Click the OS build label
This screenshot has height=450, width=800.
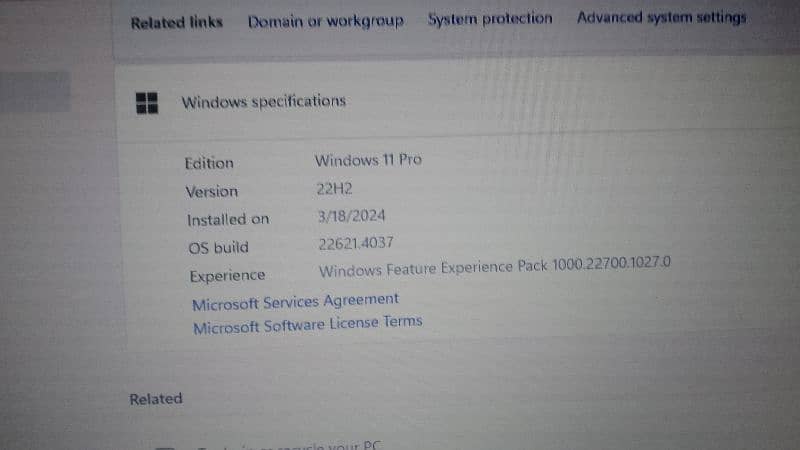[x=218, y=247]
